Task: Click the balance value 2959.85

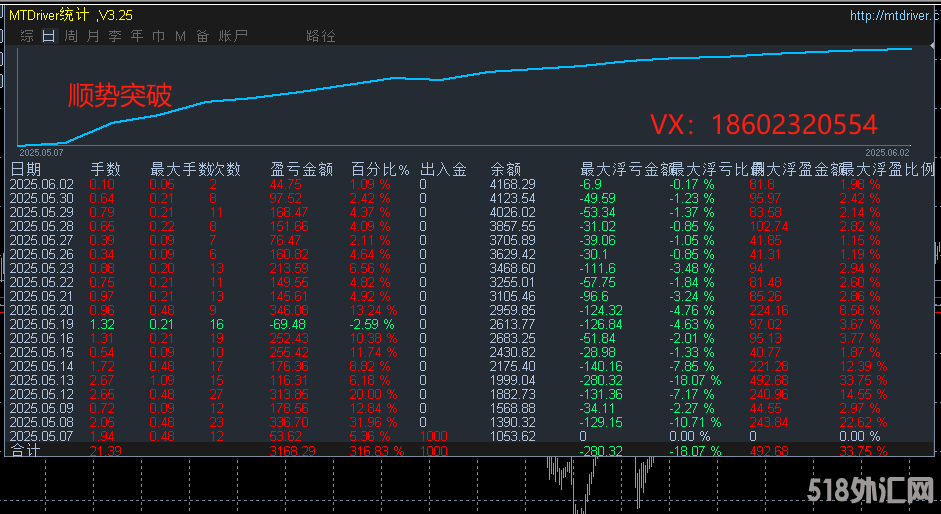Action: click(x=513, y=310)
